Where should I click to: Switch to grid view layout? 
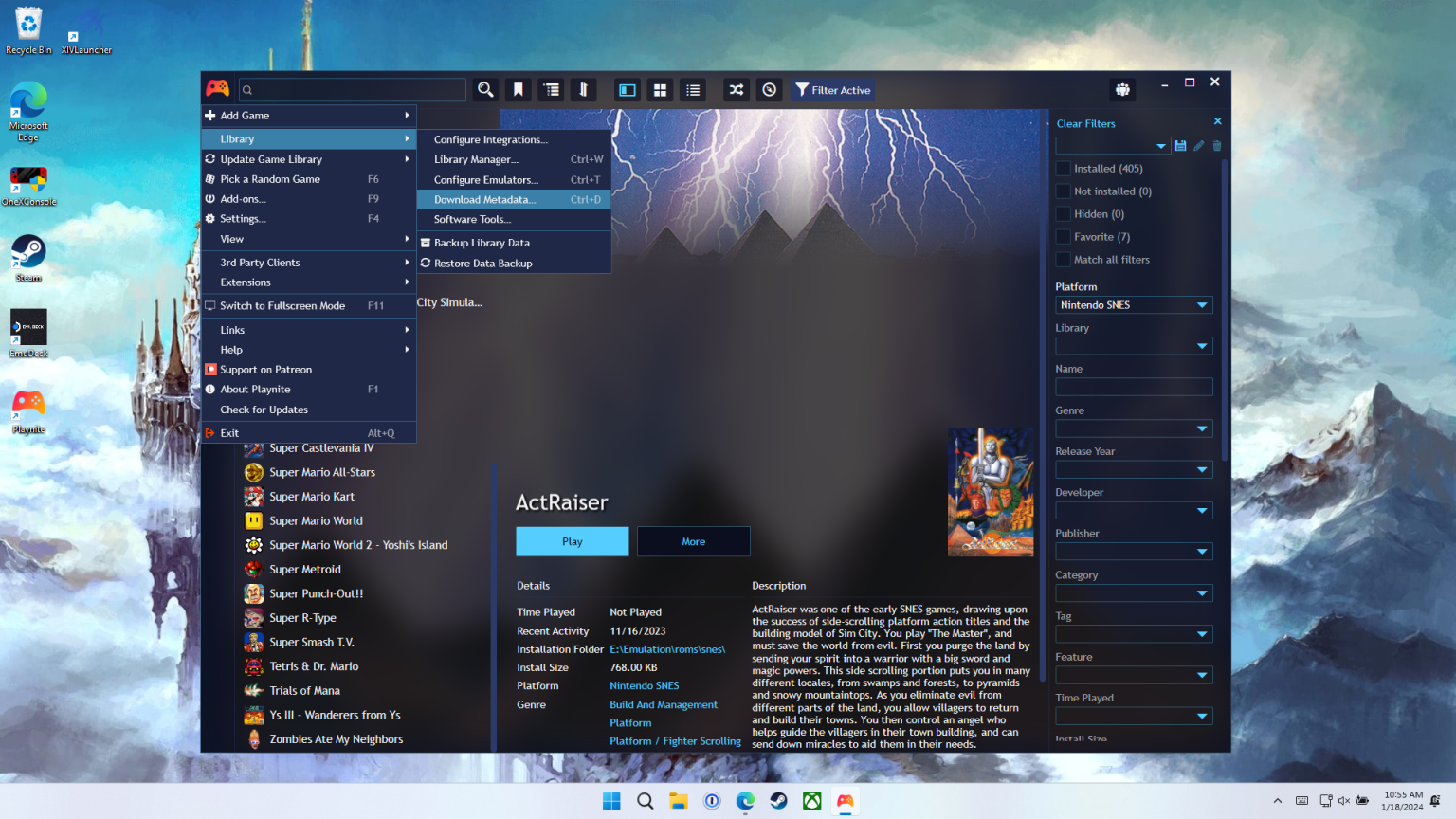[x=660, y=89]
